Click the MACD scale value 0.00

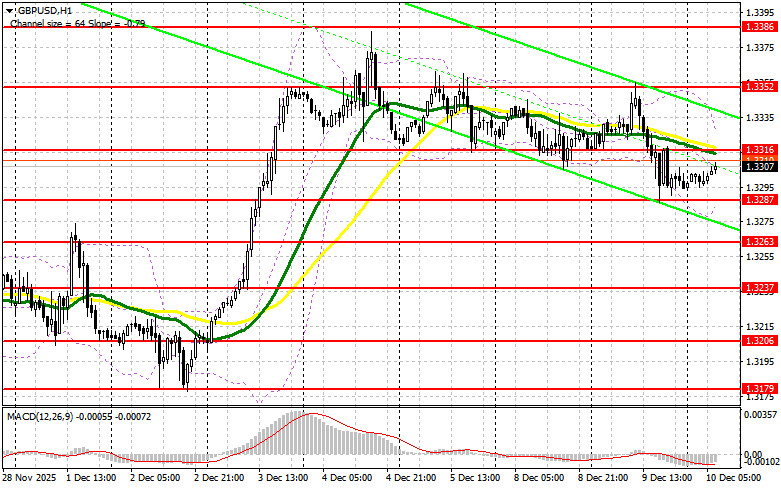coord(755,455)
